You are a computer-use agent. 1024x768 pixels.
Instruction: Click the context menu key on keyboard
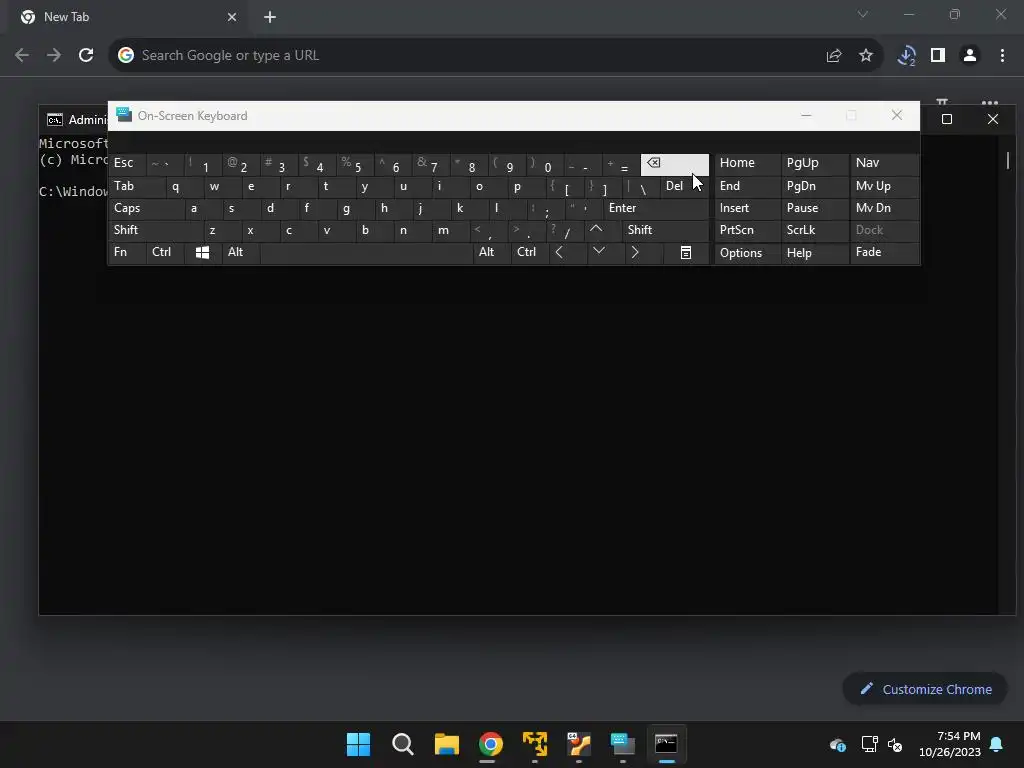[x=686, y=253]
